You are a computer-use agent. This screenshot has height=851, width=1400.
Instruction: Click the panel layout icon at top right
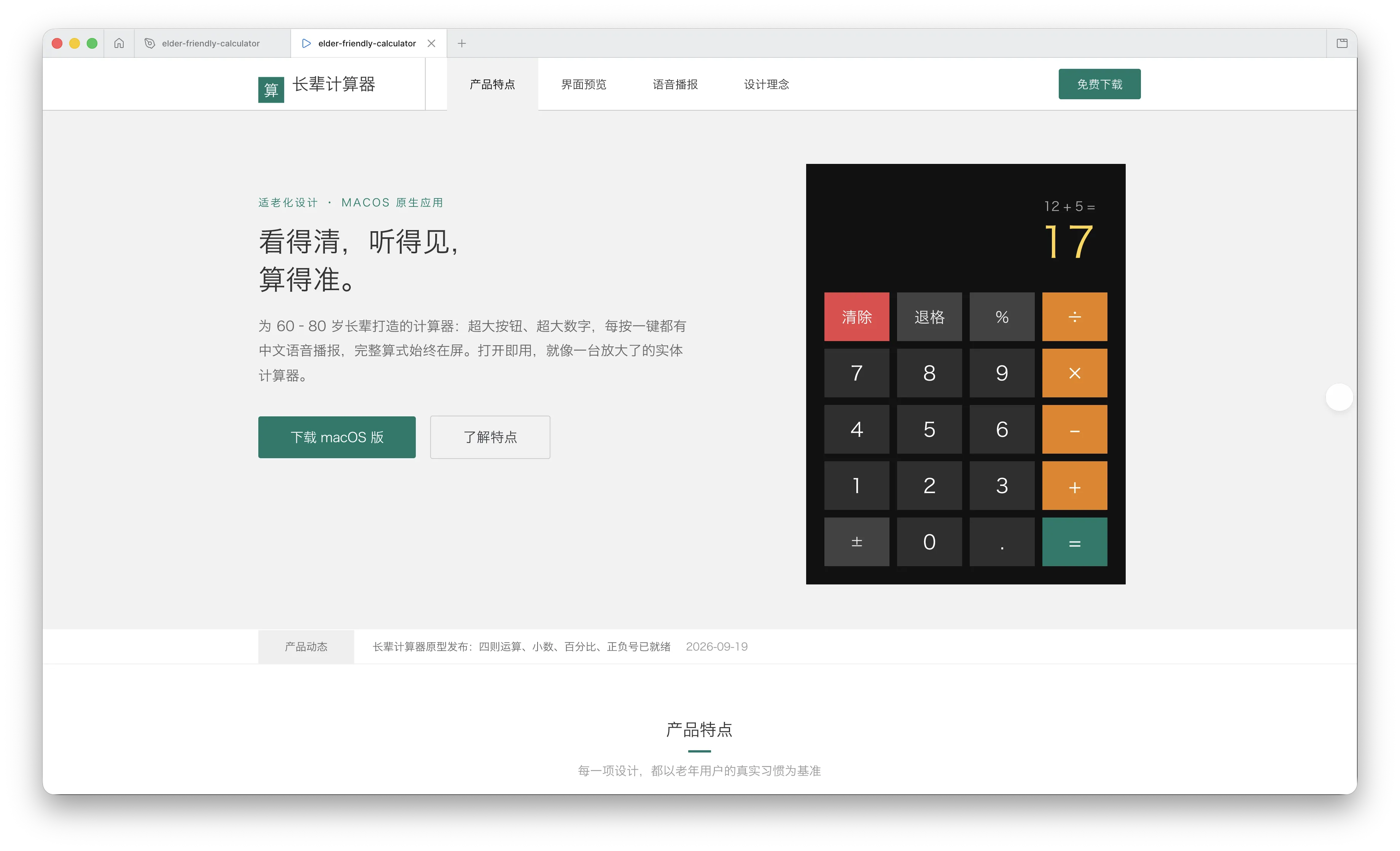pyautogui.click(x=1342, y=43)
